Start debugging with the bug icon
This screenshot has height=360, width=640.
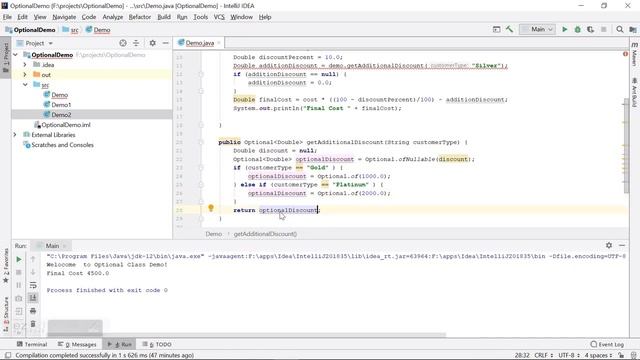point(578,29)
